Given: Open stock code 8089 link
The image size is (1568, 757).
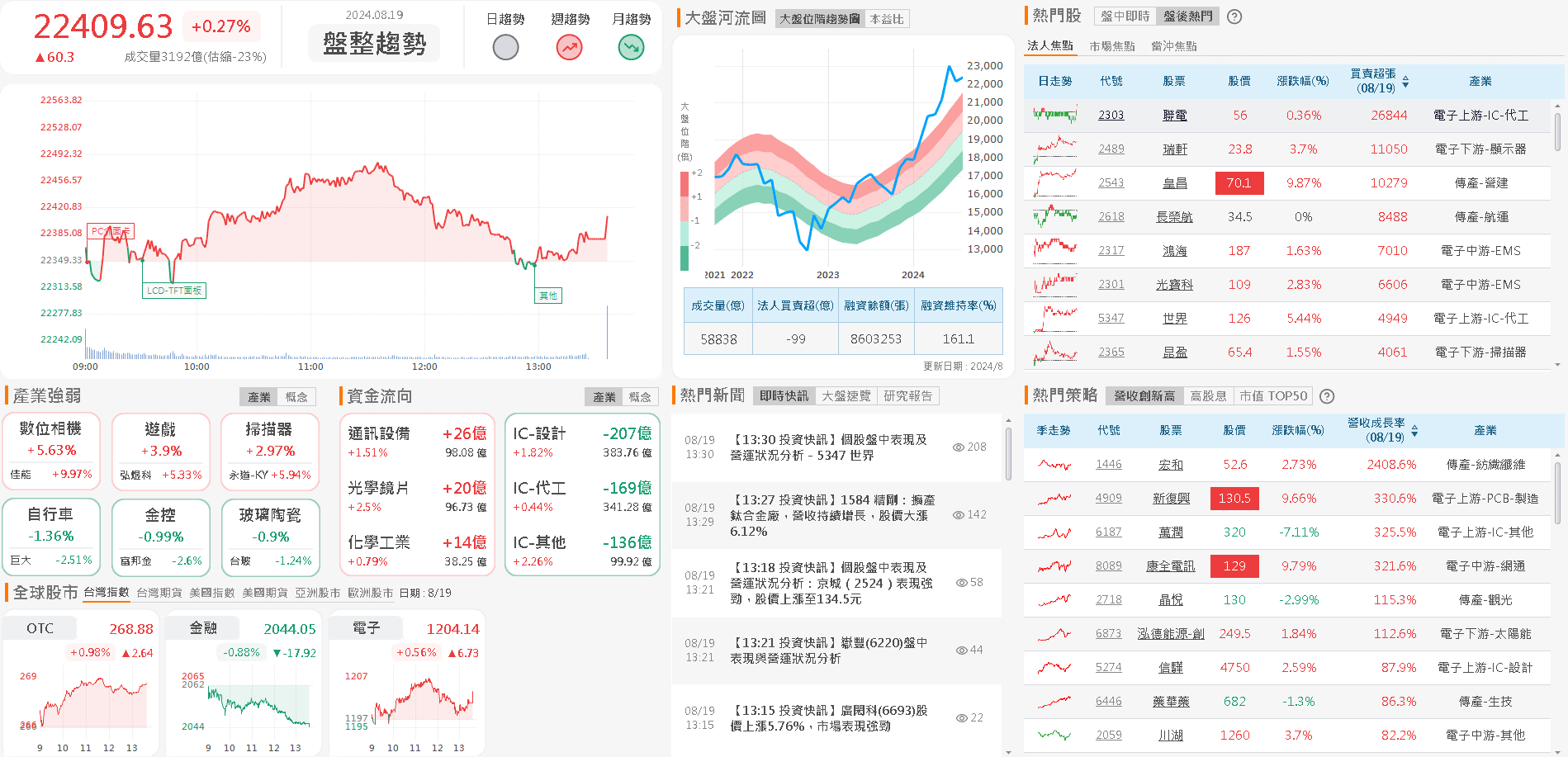Looking at the screenshot, I should pos(1108,566).
